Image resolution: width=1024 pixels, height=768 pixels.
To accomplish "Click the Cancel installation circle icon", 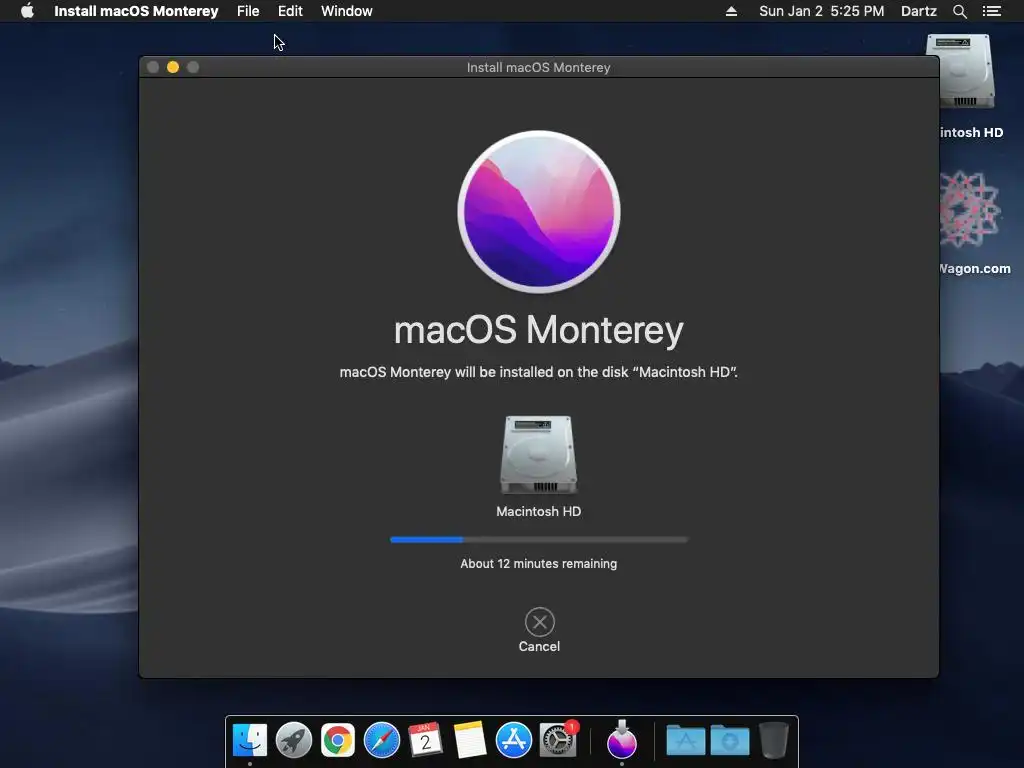I will pos(539,622).
